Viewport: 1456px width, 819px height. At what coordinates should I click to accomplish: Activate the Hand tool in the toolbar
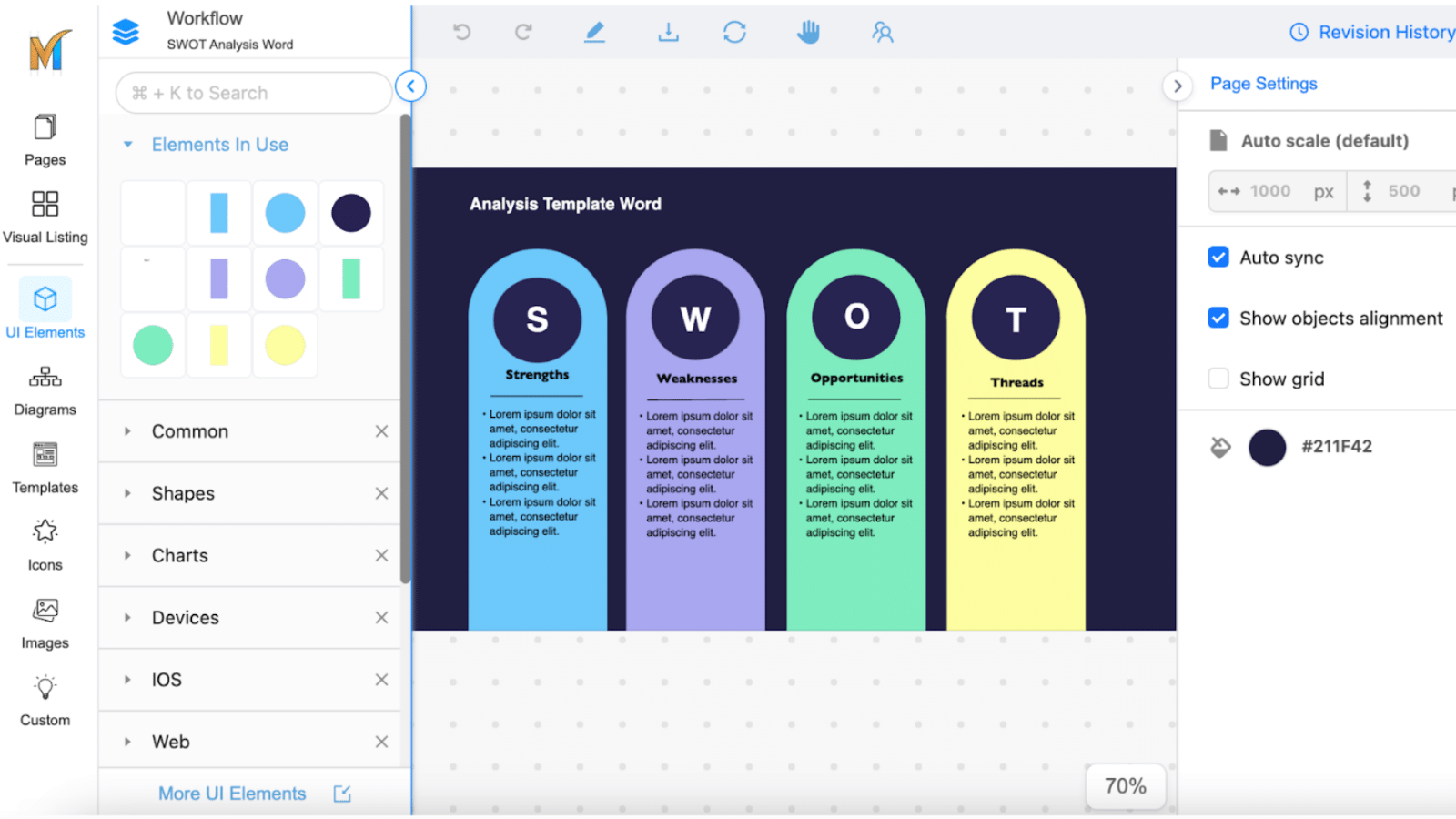pyautogui.click(x=808, y=32)
